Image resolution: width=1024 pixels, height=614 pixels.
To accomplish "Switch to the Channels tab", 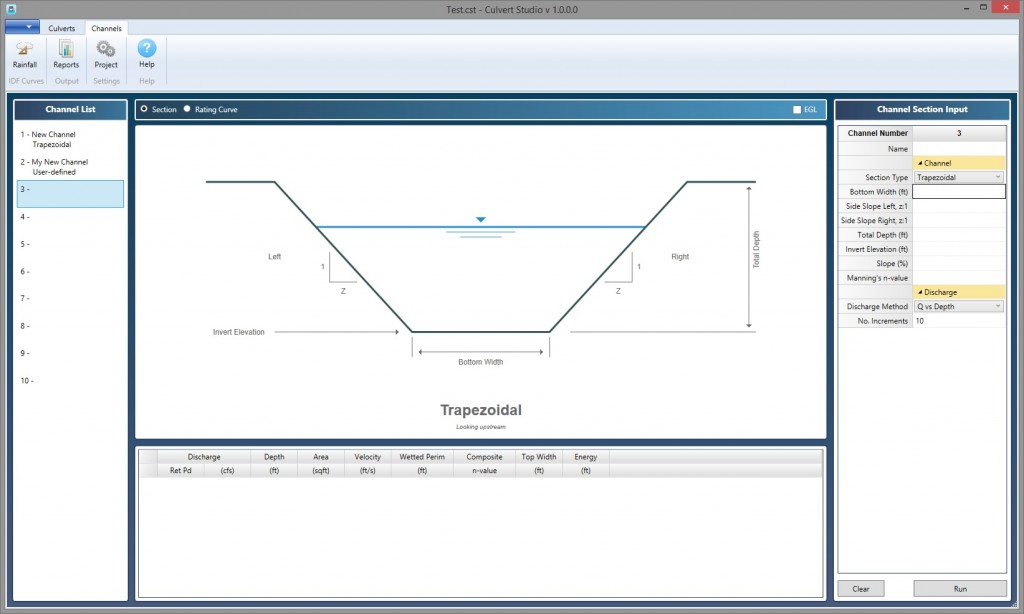I will click(106, 27).
